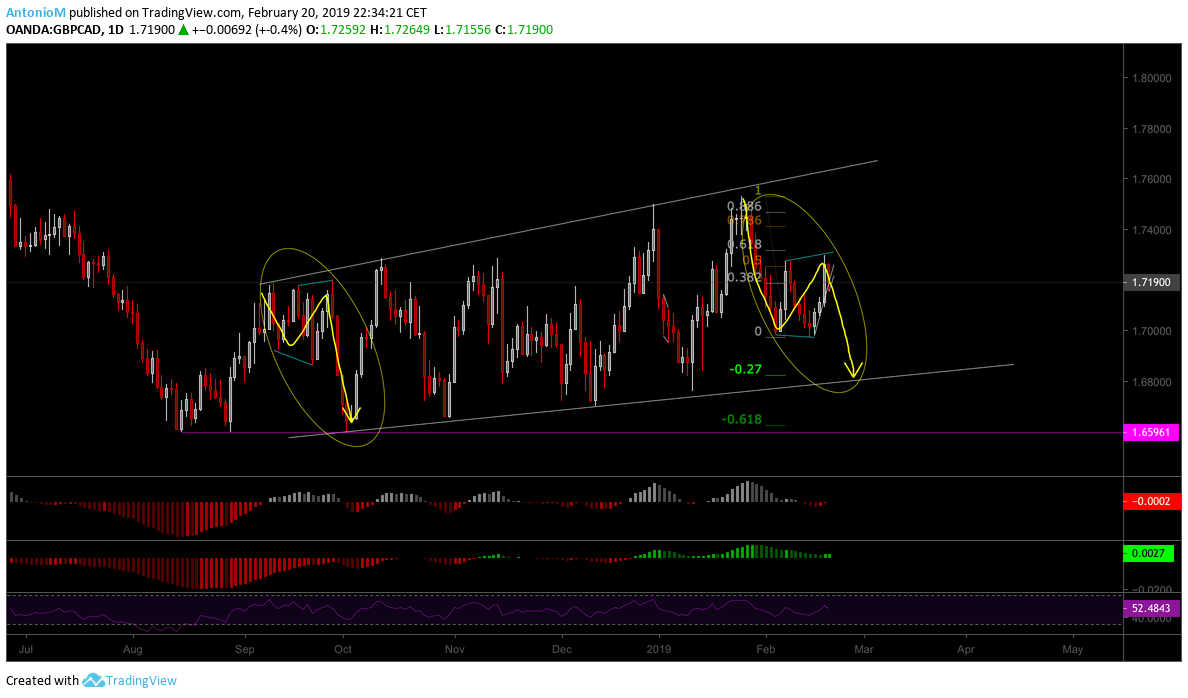Click the 1.76000 price axis label
This screenshot has height=698, width=1188.
(1151, 180)
